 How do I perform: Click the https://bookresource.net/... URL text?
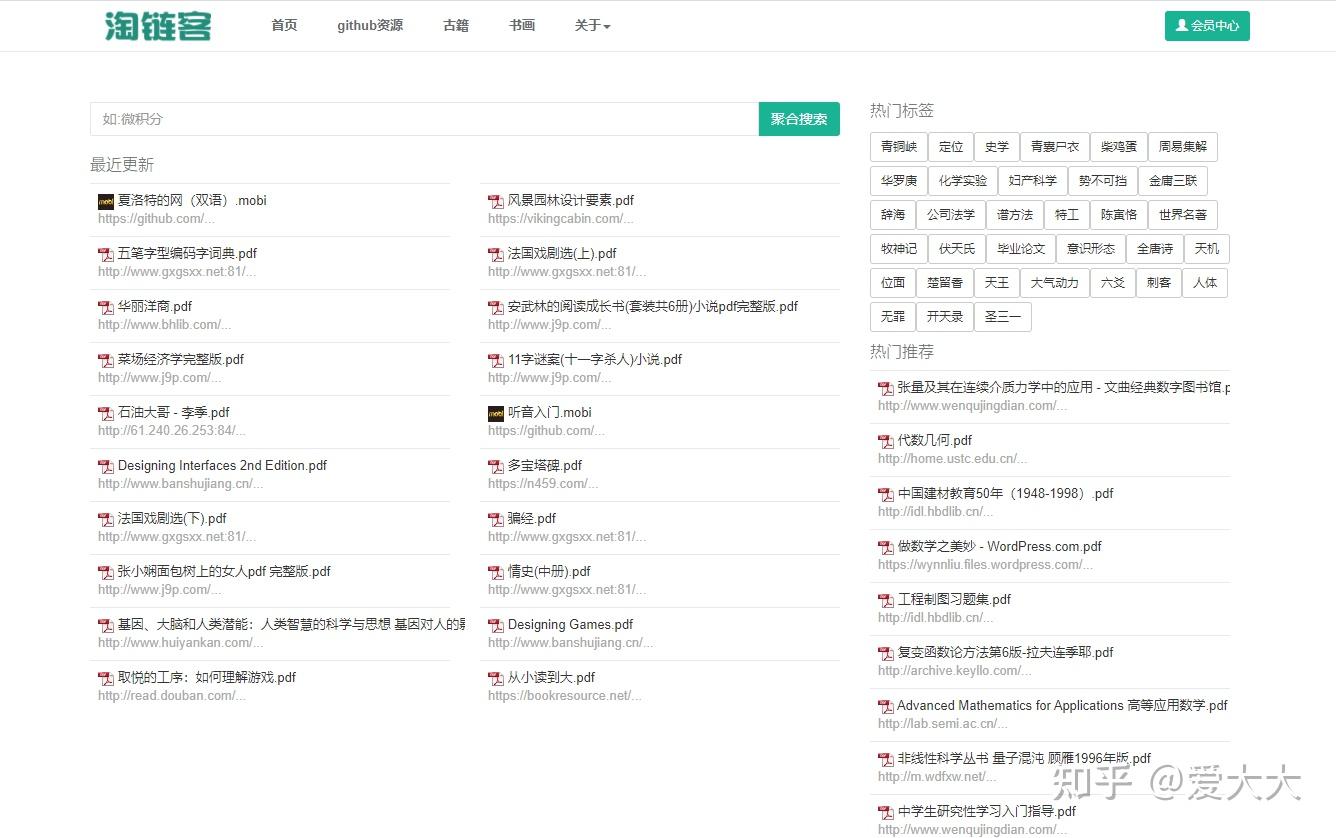pos(565,696)
